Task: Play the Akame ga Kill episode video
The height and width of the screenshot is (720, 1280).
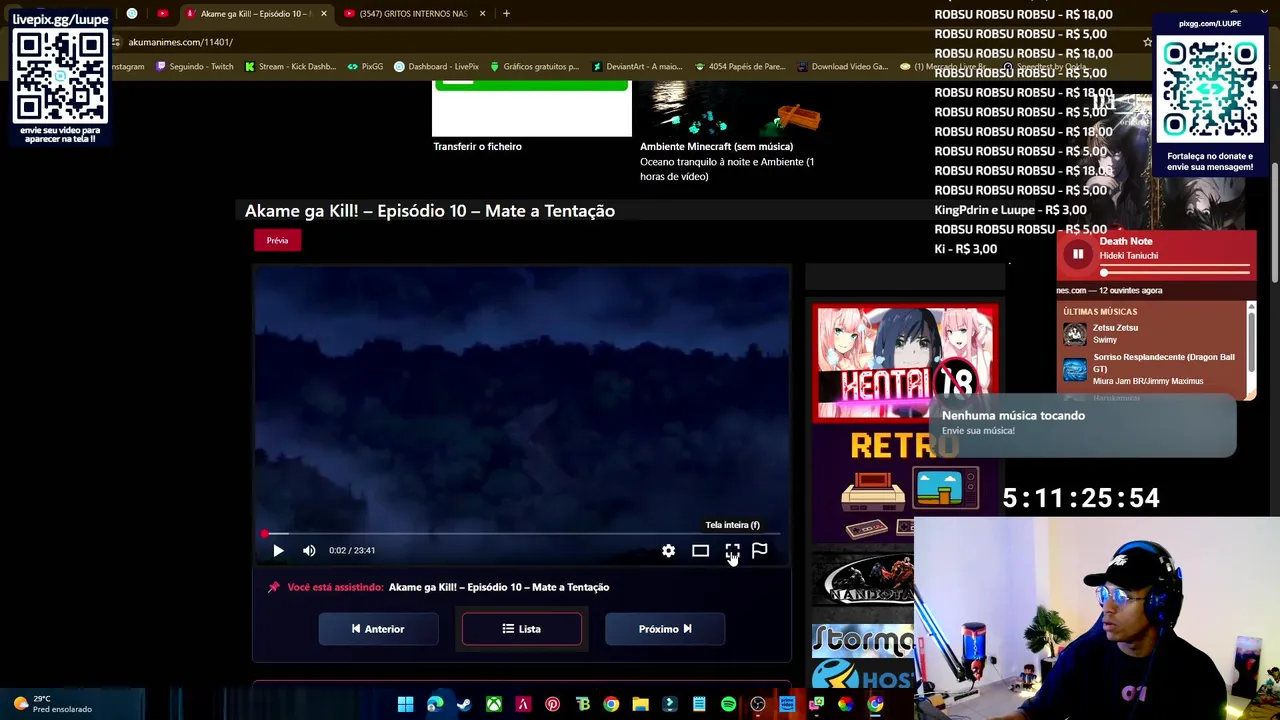Action: [278, 550]
